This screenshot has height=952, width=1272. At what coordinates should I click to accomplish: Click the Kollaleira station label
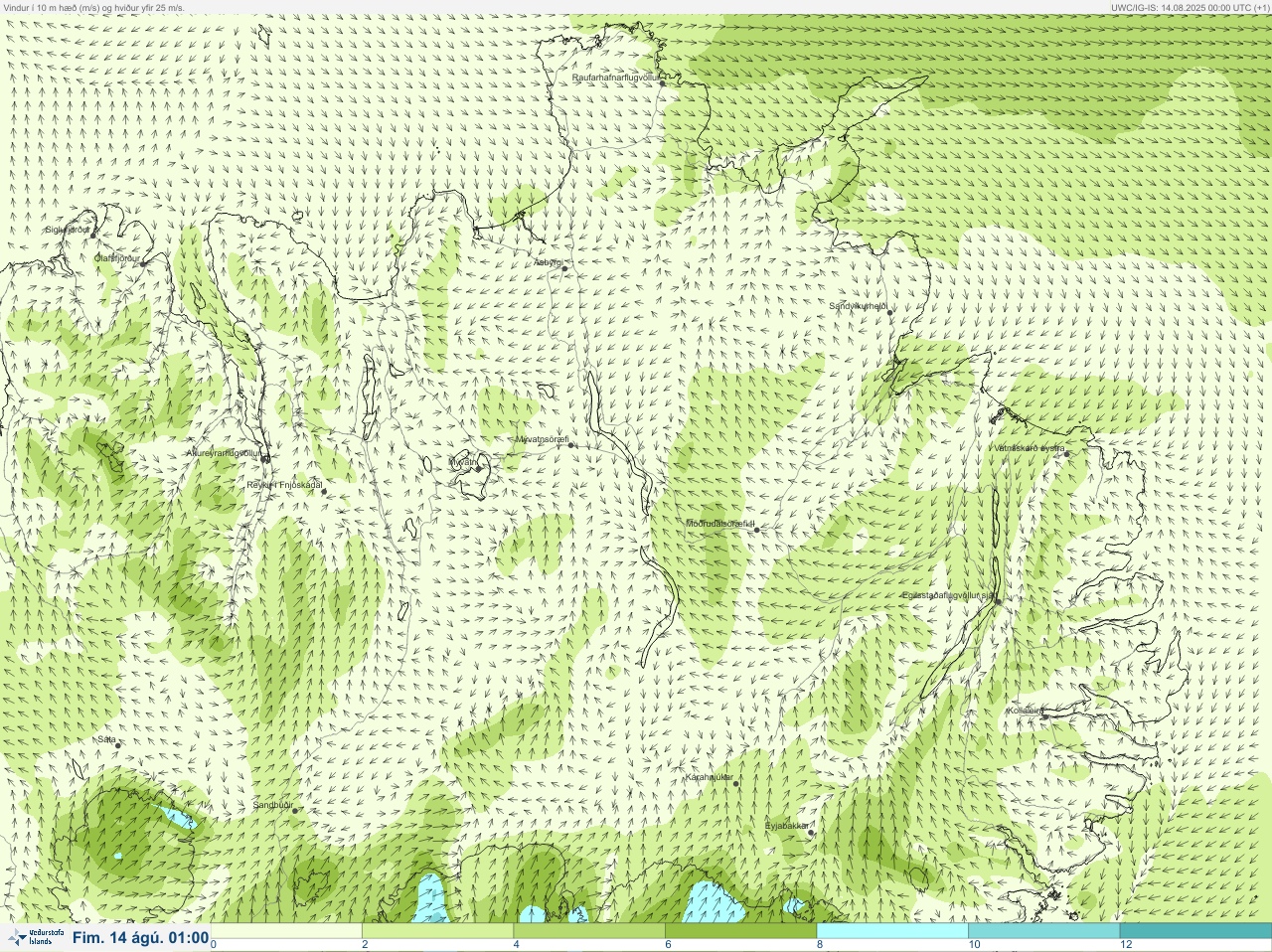(1025, 711)
